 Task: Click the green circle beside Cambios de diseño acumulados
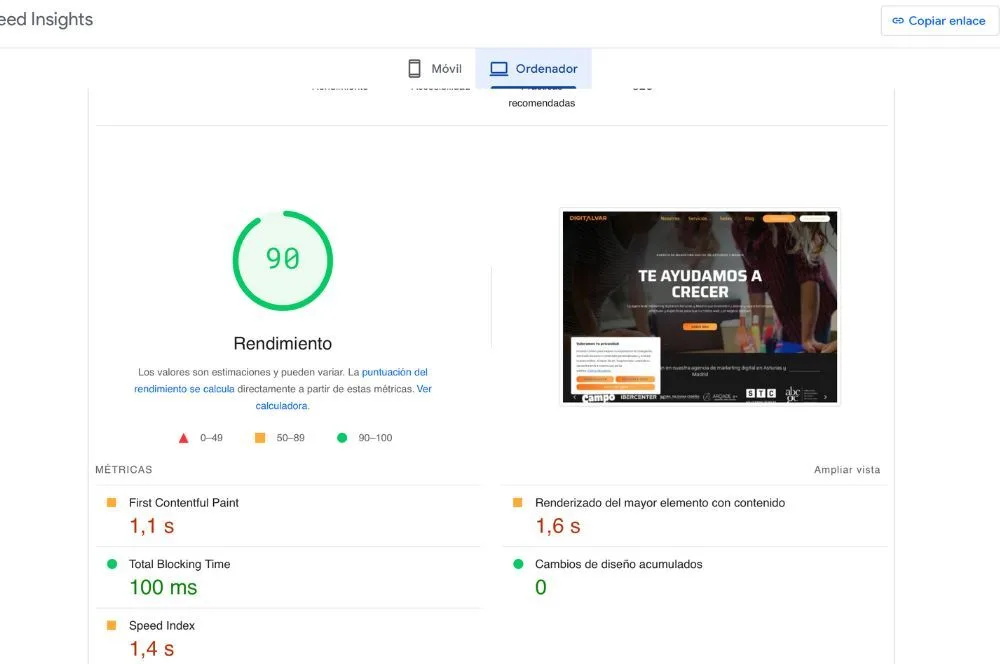pos(518,564)
